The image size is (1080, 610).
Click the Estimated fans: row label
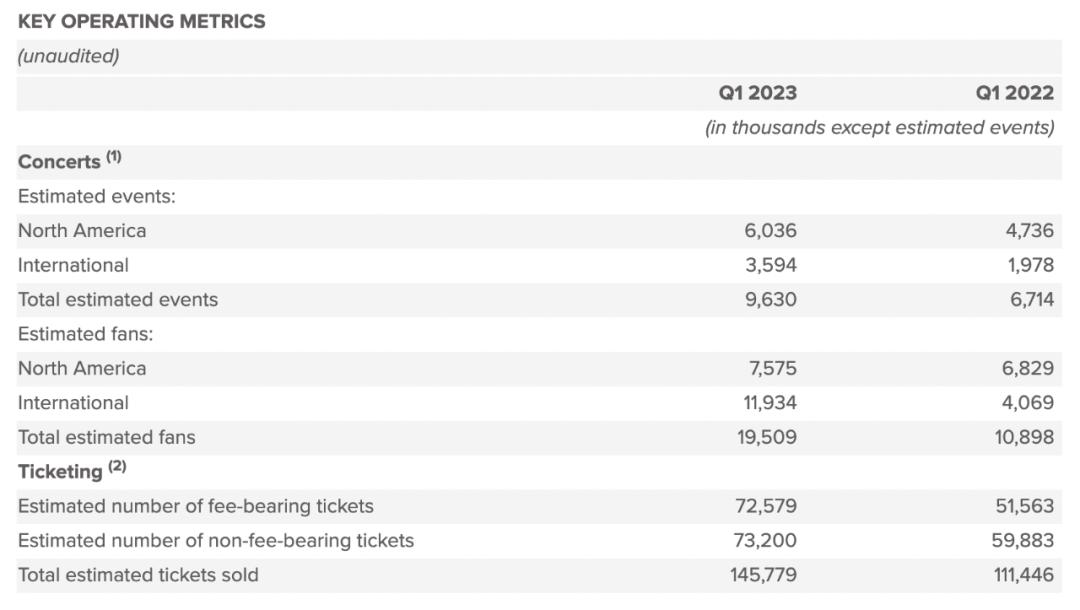pos(85,334)
